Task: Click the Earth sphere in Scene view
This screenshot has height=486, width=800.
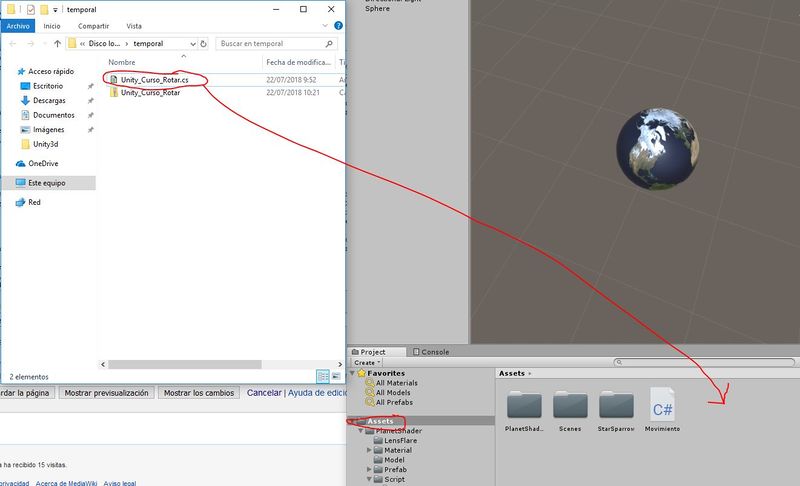Action: [657, 148]
